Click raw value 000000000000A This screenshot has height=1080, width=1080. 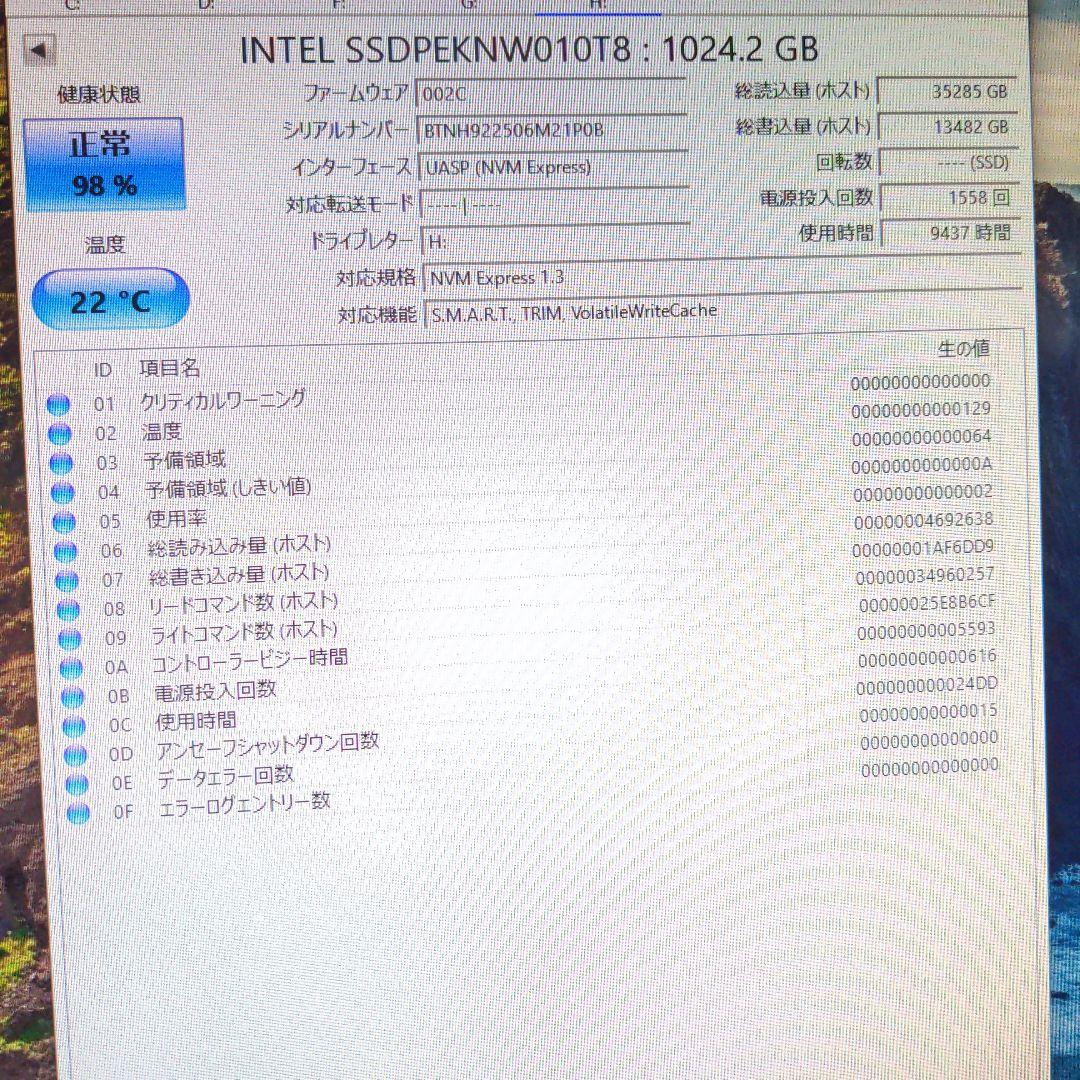pos(922,466)
